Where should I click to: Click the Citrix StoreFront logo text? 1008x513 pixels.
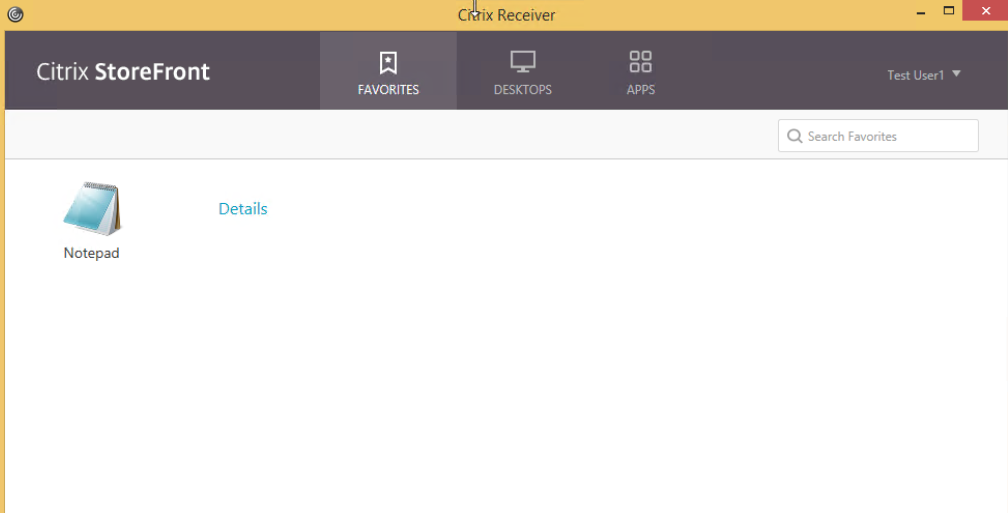coord(123,71)
